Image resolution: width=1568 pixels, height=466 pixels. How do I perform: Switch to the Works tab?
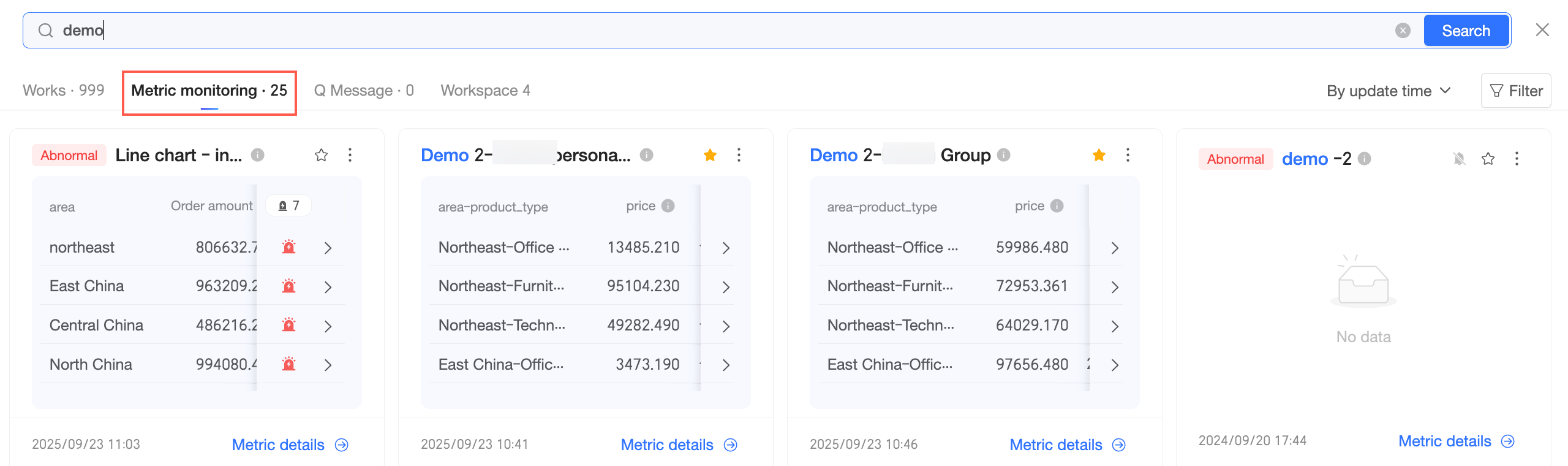64,90
